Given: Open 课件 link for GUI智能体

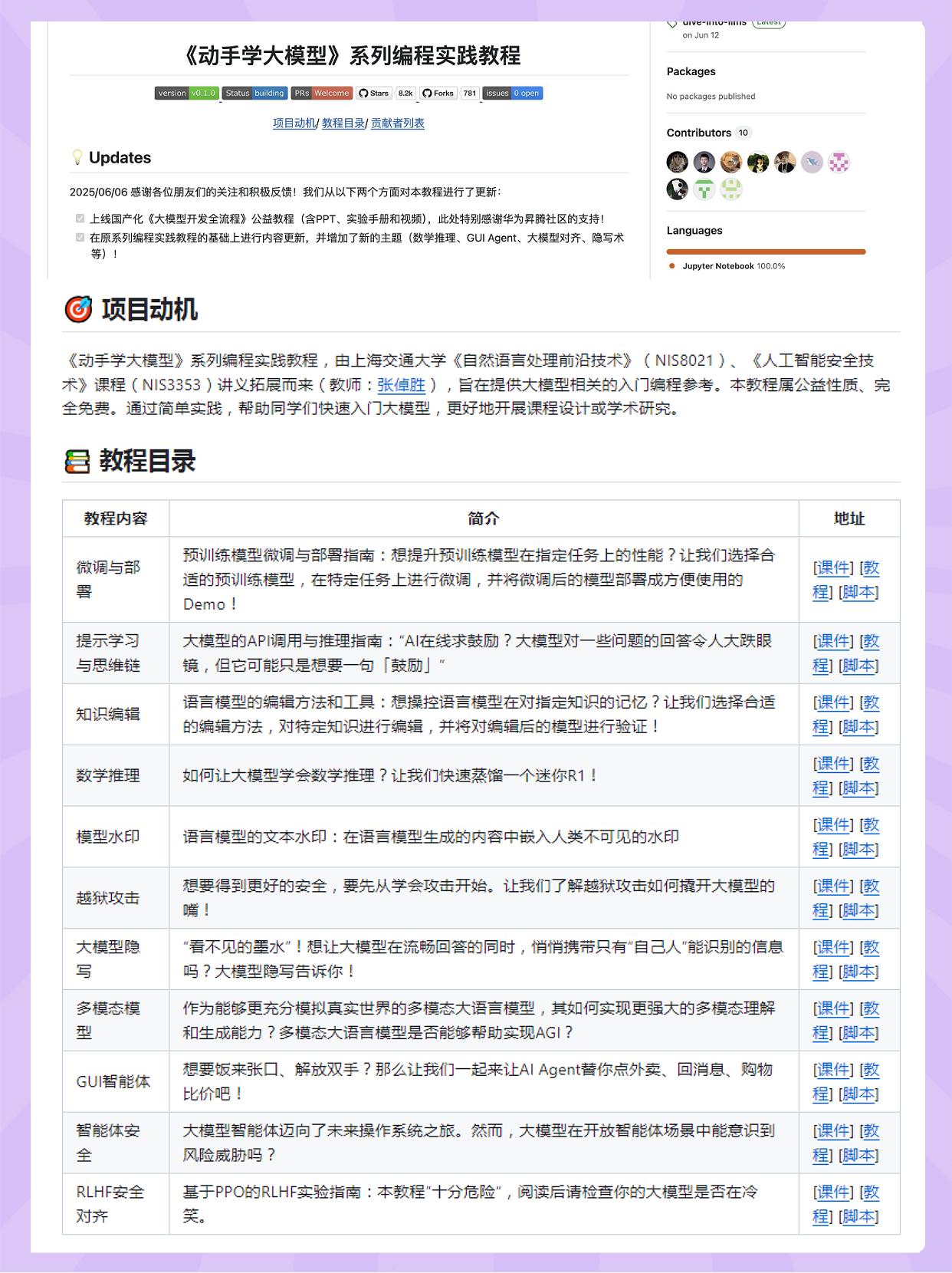Looking at the screenshot, I should (834, 1070).
